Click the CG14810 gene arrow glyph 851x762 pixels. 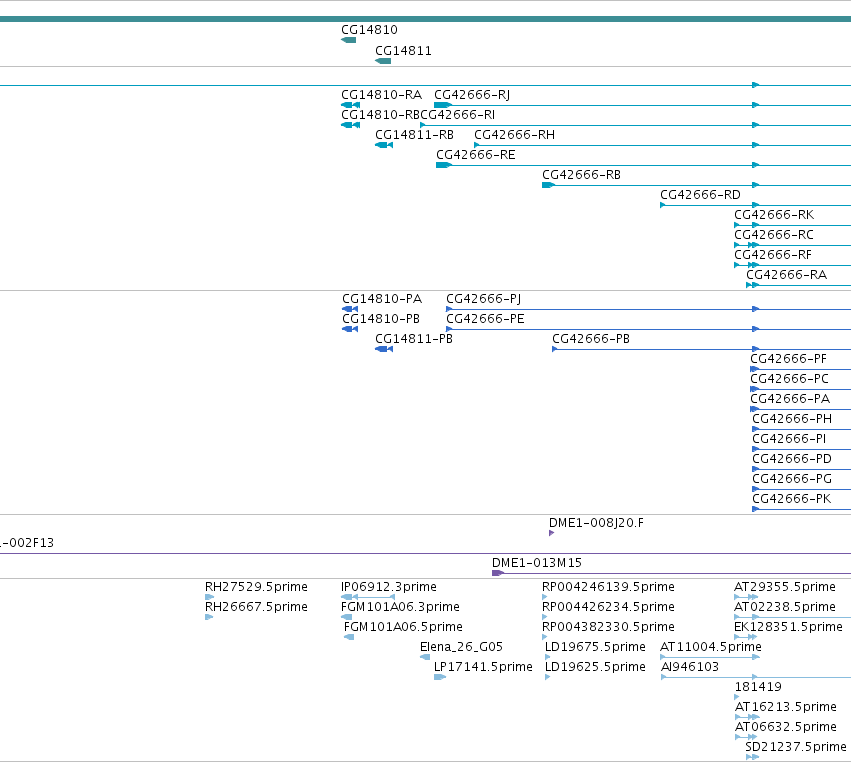[x=348, y=40]
